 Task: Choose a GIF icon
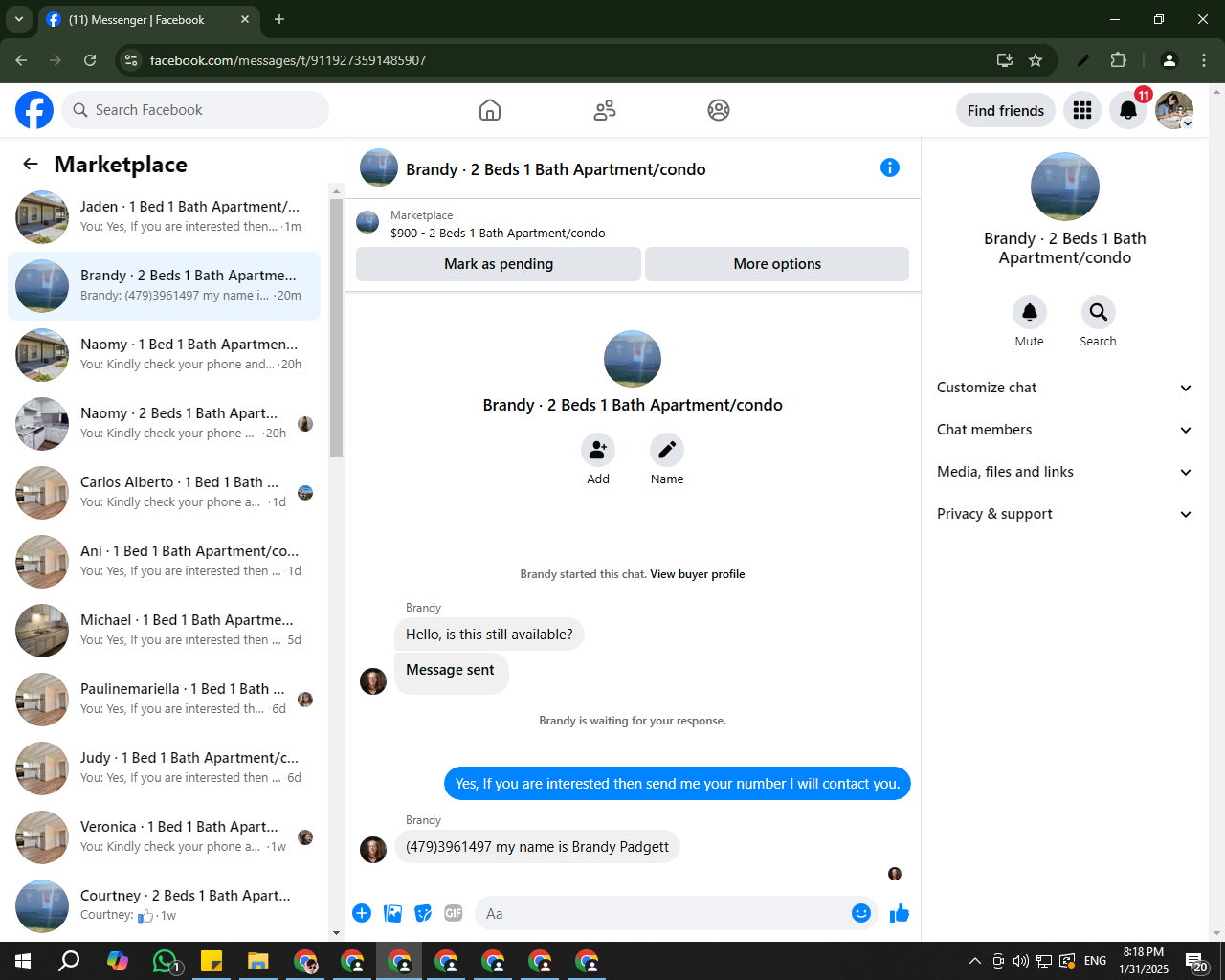tap(454, 913)
